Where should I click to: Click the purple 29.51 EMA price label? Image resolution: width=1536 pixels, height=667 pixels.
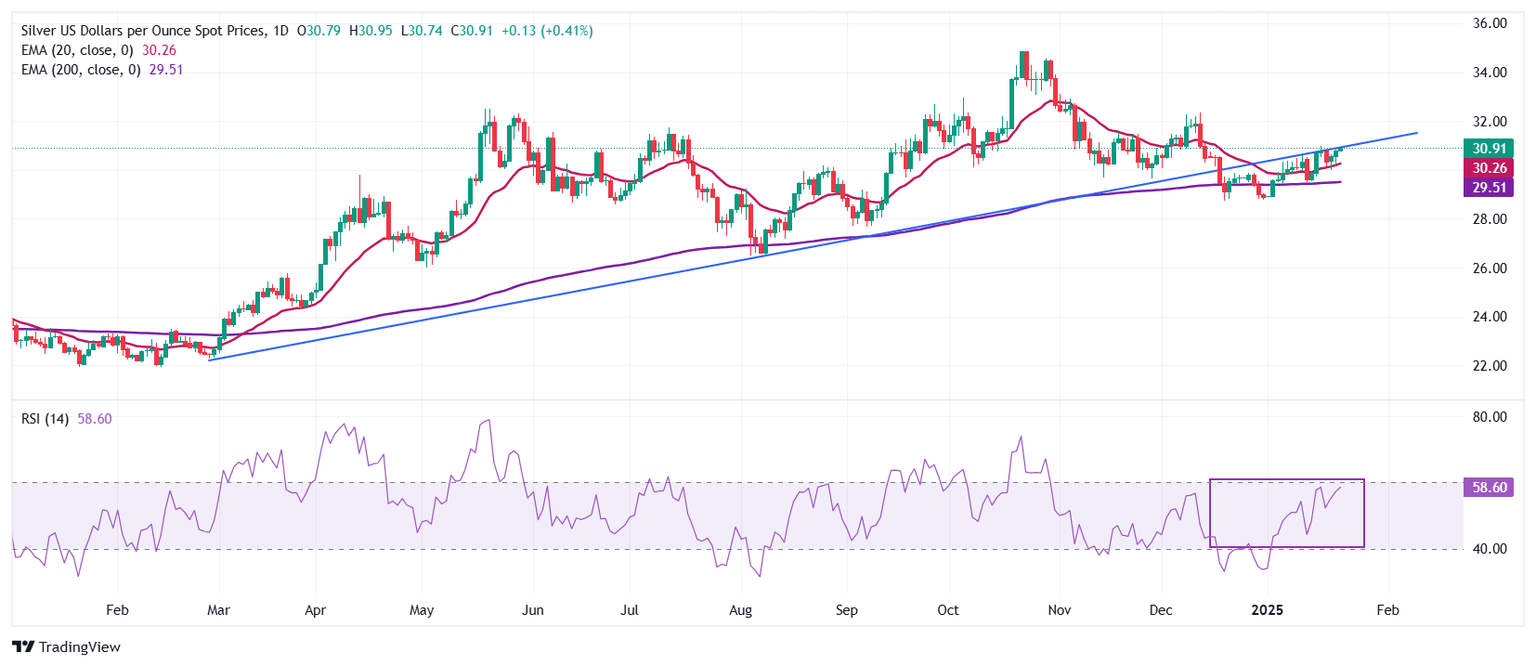pos(1483,187)
